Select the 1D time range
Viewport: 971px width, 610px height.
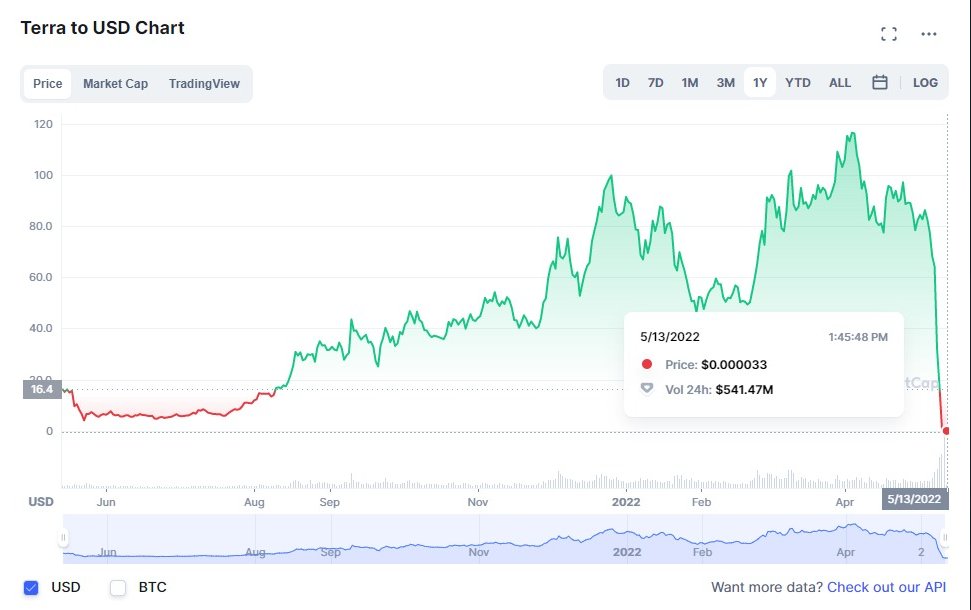[622, 82]
